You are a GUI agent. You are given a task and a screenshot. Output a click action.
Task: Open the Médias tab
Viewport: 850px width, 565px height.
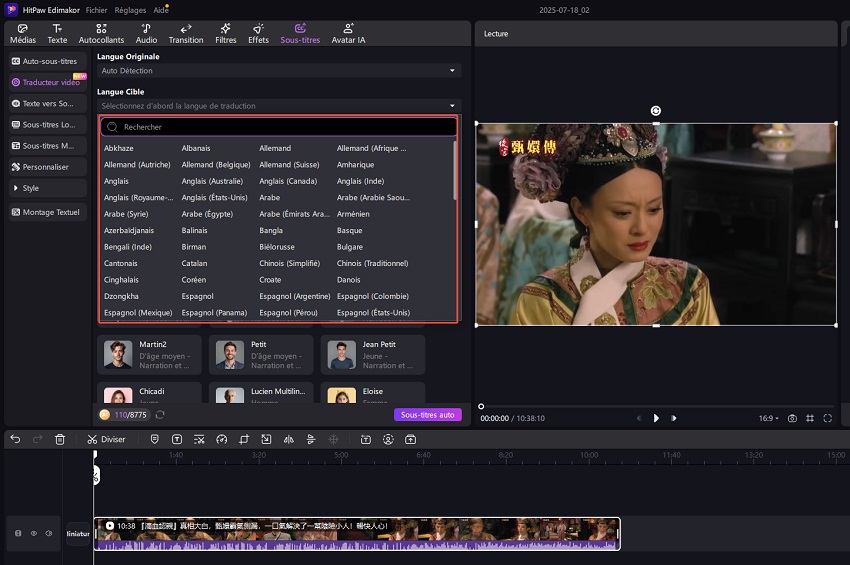pyautogui.click(x=21, y=34)
